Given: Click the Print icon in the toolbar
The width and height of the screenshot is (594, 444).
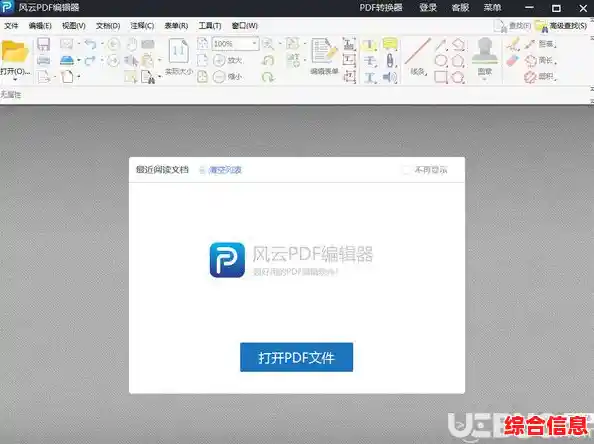Looking at the screenshot, I should click(x=44, y=61).
